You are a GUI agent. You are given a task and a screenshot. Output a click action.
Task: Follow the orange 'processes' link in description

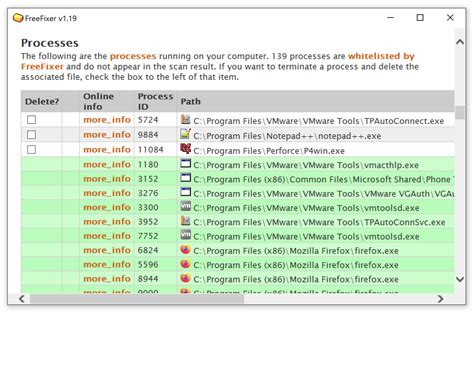133,56
